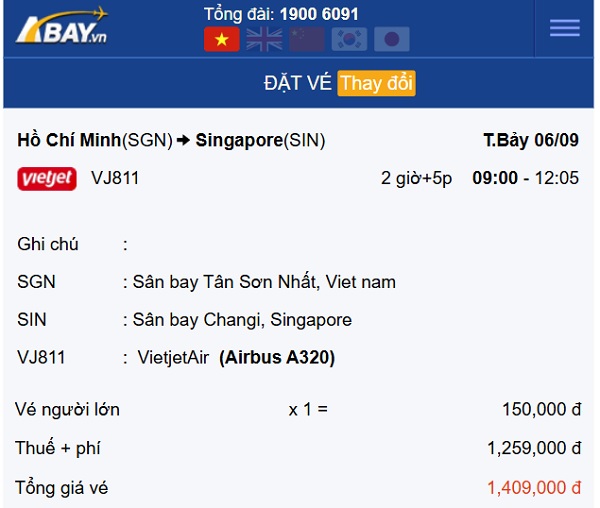Screen dimensions: 600x508
Task: Click the Vietjet airline logo
Action: point(47,179)
